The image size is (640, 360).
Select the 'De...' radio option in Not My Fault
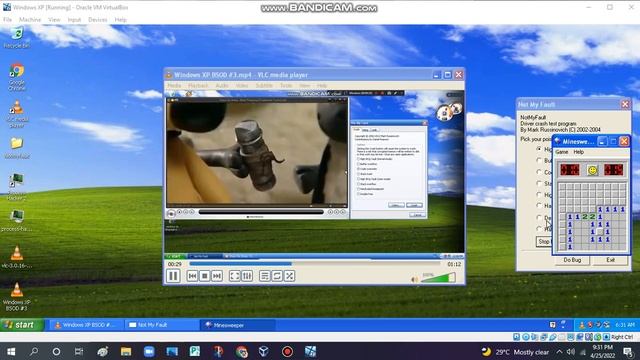(x=539, y=217)
